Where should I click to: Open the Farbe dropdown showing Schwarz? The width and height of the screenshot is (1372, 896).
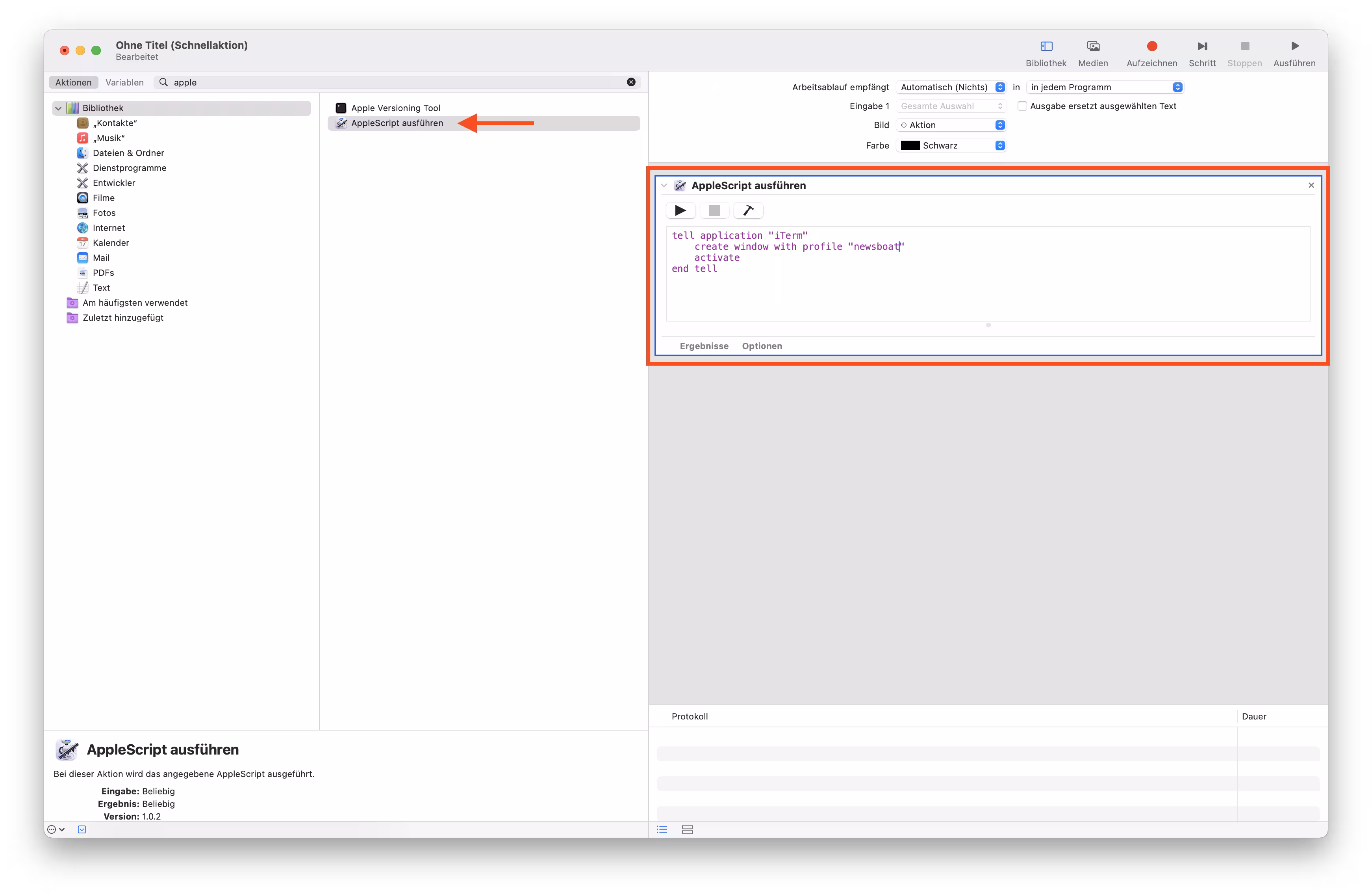click(x=952, y=145)
